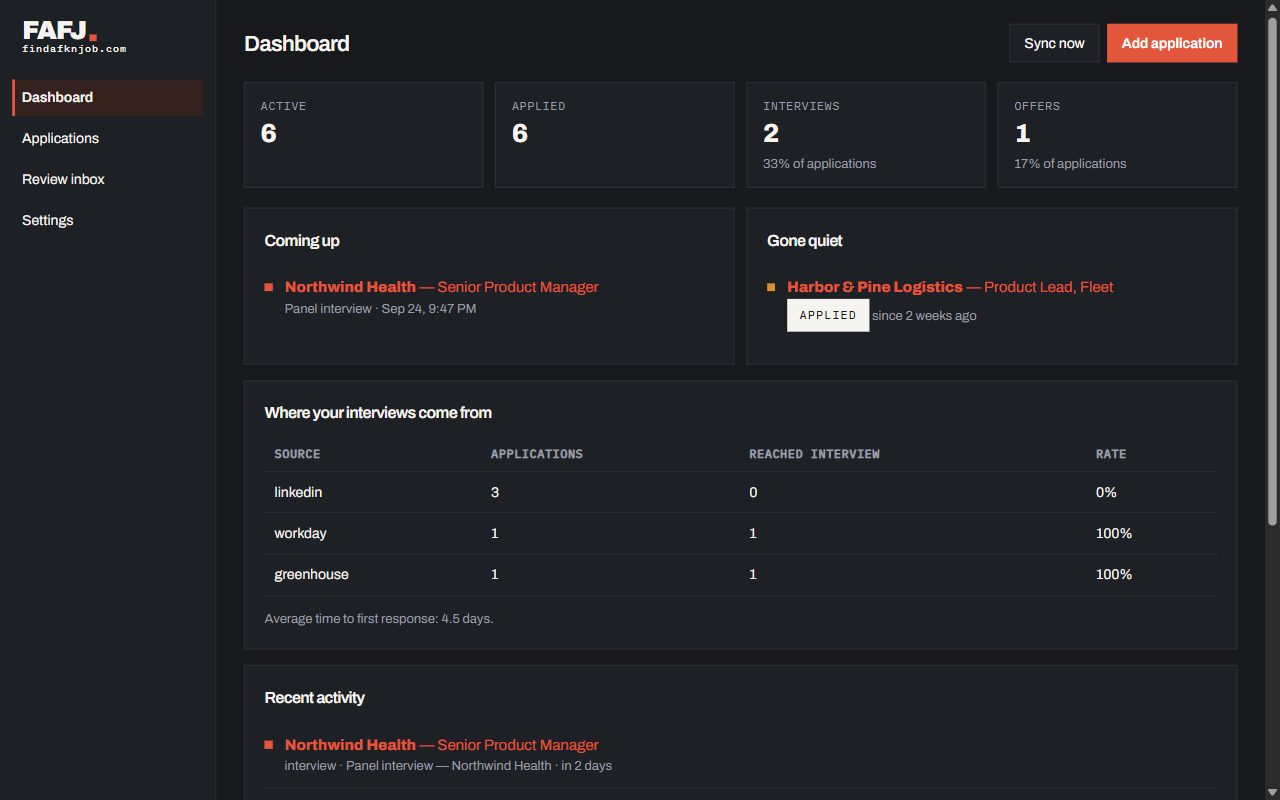The width and height of the screenshot is (1280, 800).
Task: Click the APPLIED status badge
Action: (x=828, y=315)
